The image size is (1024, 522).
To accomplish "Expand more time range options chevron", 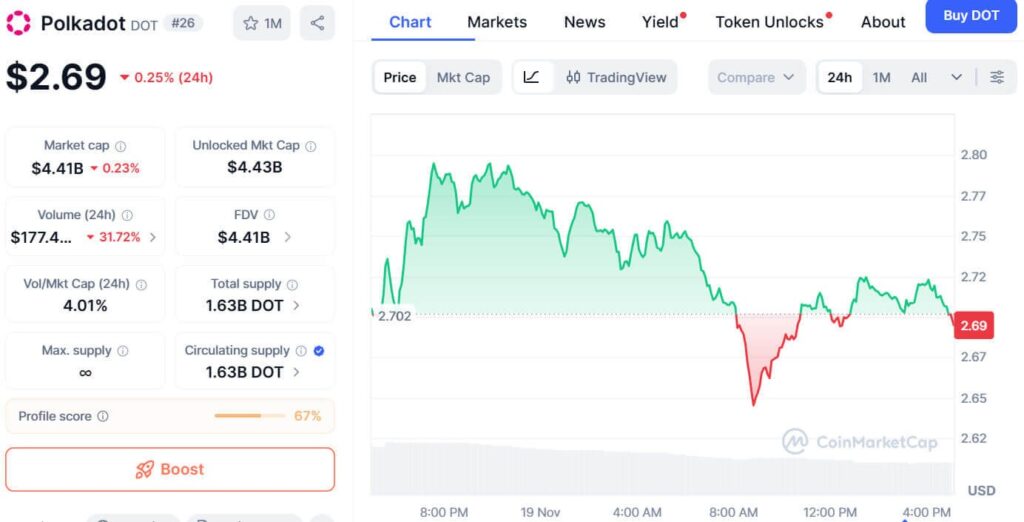I will coord(957,77).
